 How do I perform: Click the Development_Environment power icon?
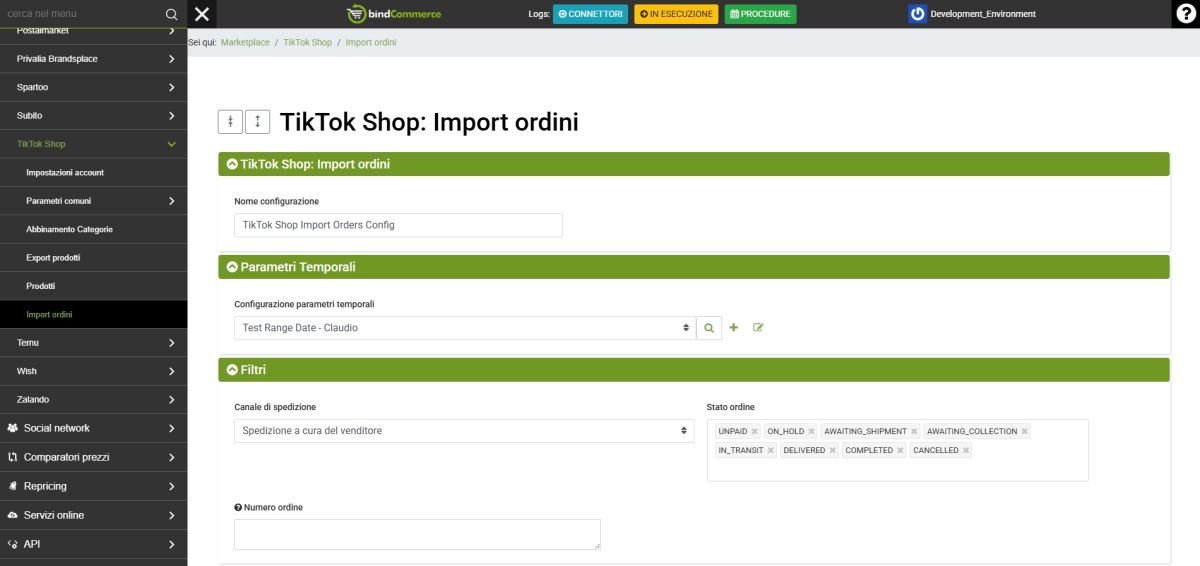coord(917,14)
